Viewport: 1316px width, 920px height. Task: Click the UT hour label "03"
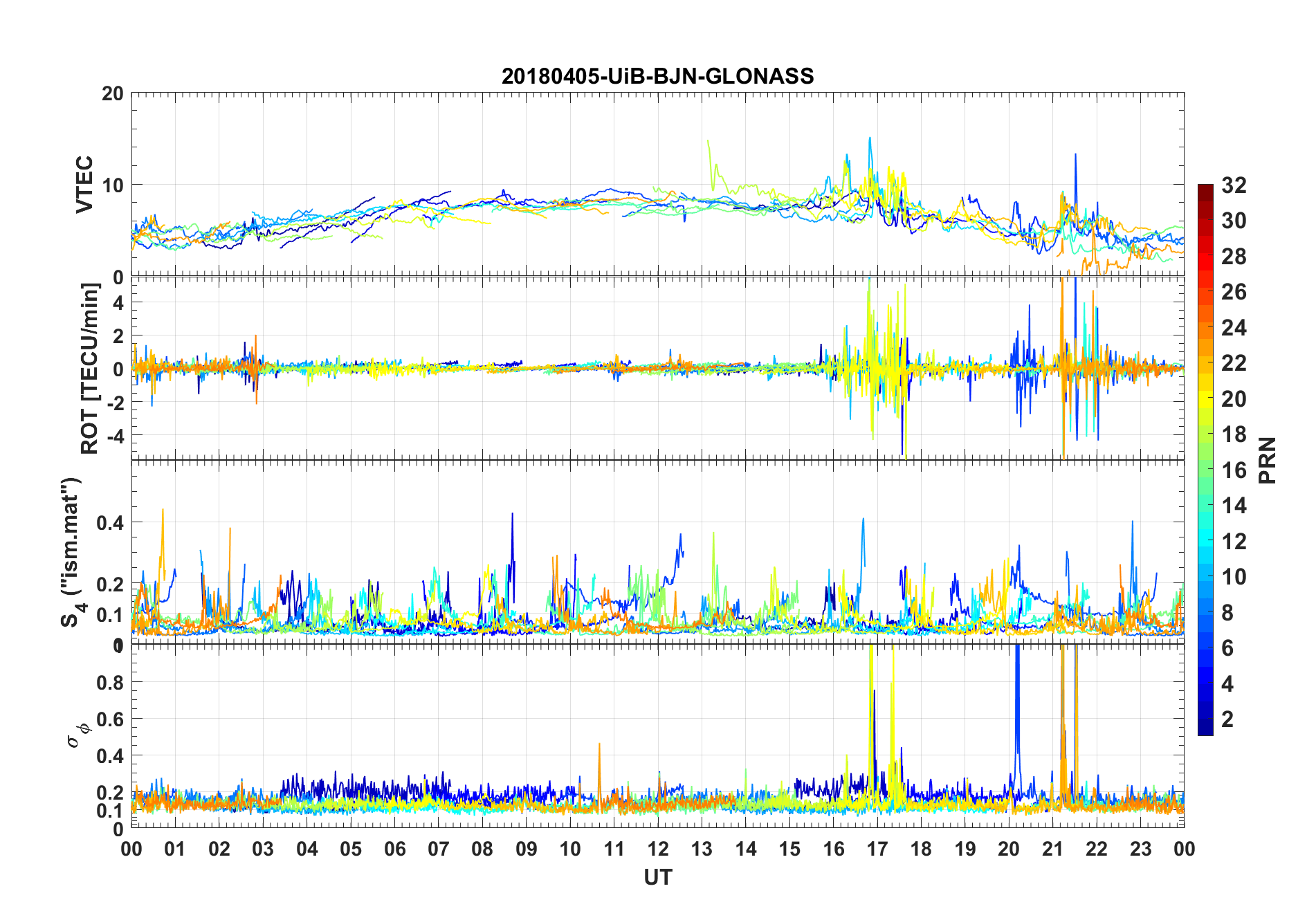coord(263,849)
